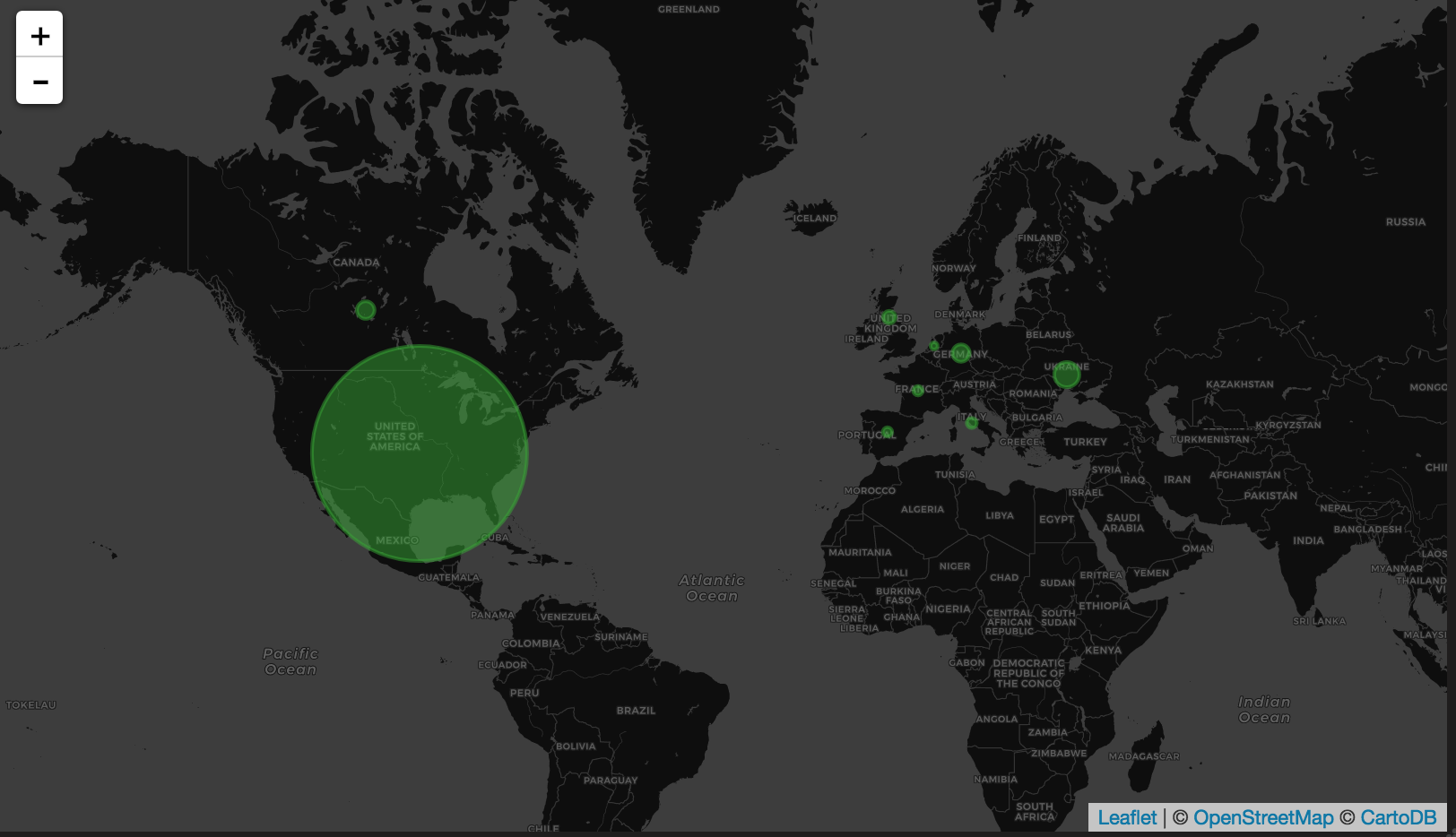Select the green circle marker in Canada
This screenshot has width=1456, height=837.
tap(366, 310)
